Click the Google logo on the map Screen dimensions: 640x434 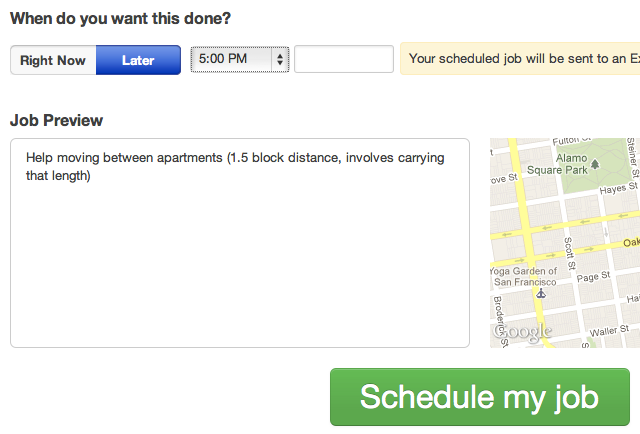click(x=522, y=330)
